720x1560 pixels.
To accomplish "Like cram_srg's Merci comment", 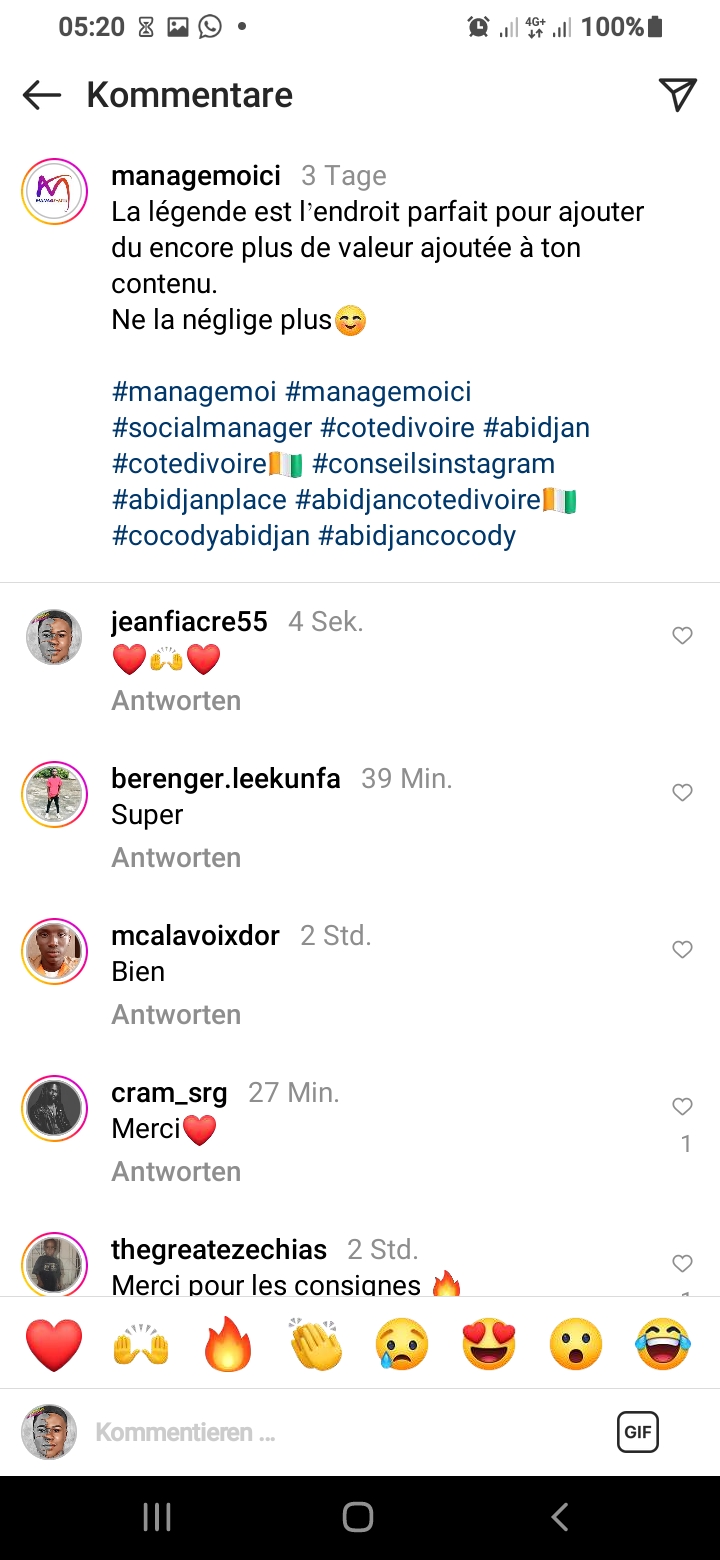I will click(682, 1106).
